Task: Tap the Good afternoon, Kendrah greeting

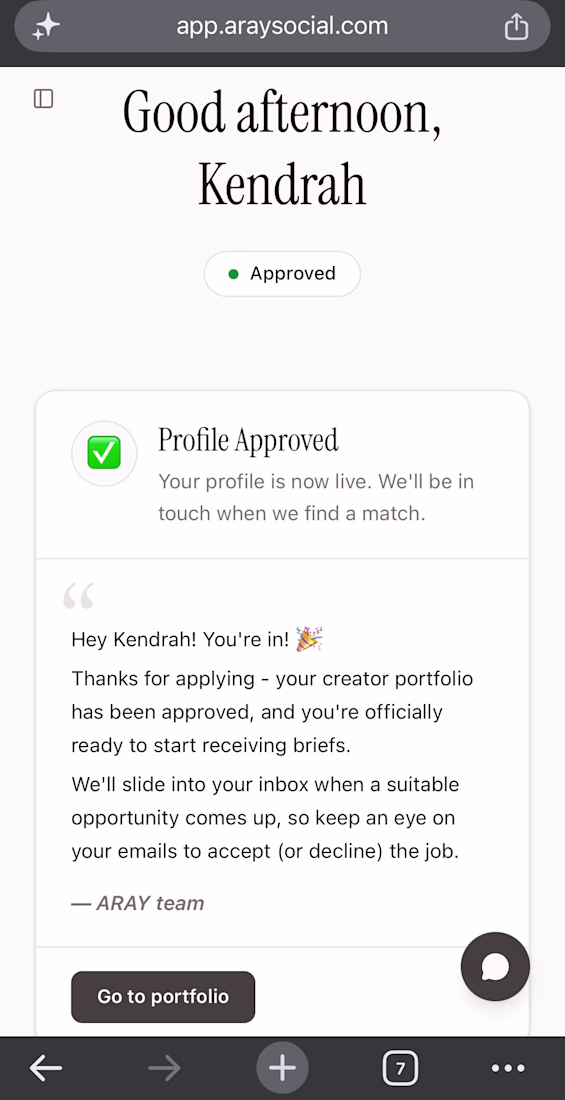Action: click(282, 147)
